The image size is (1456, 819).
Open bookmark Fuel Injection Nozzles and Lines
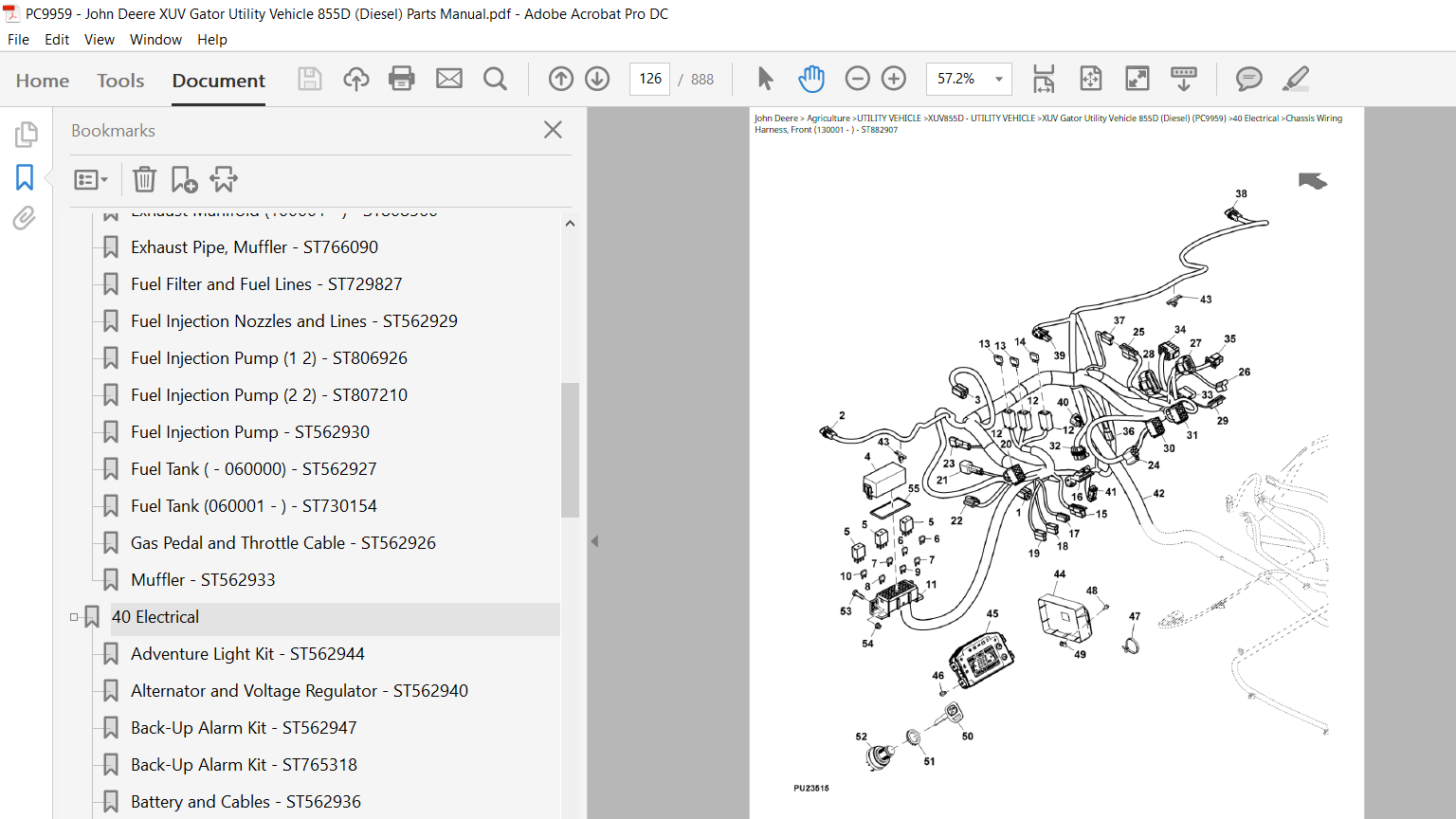tap(294, 321)
